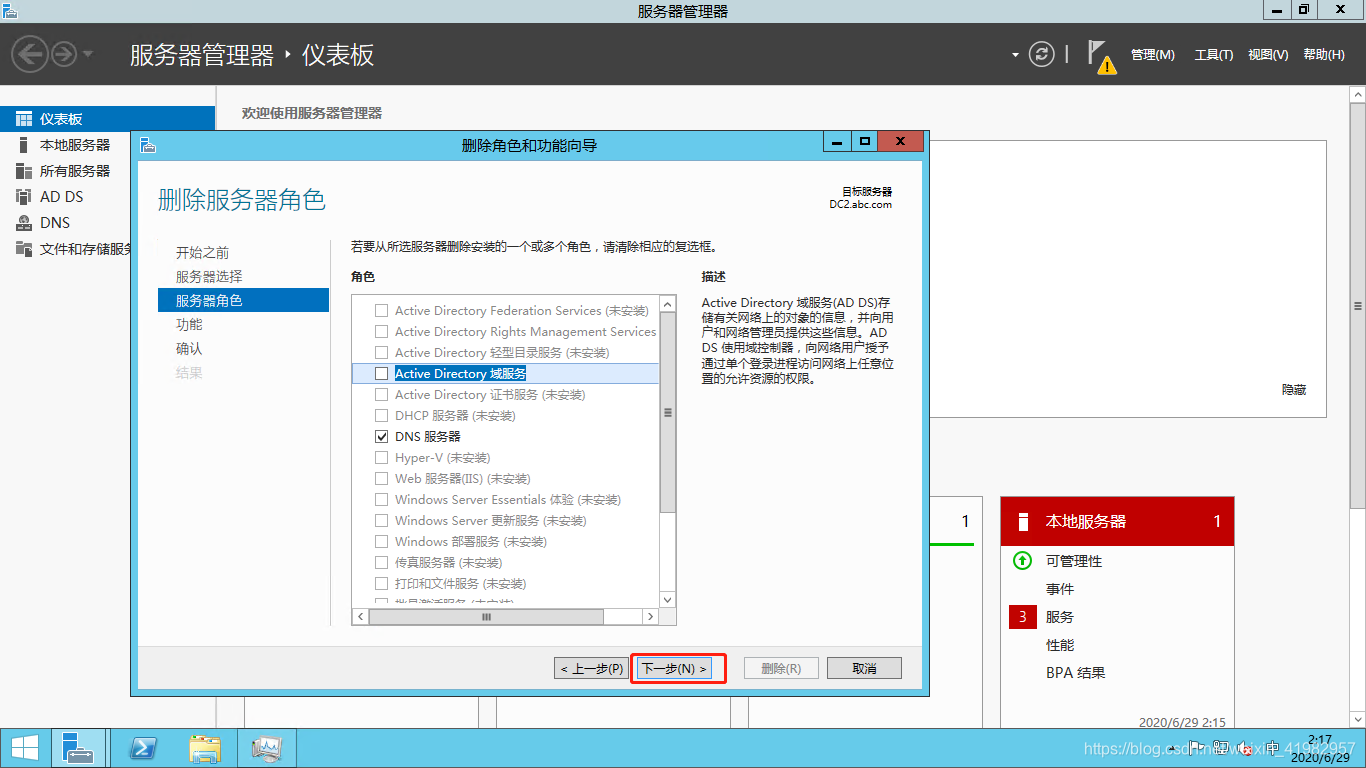
Task: Select DNS in the left sidebar
Action: point(55,223)
